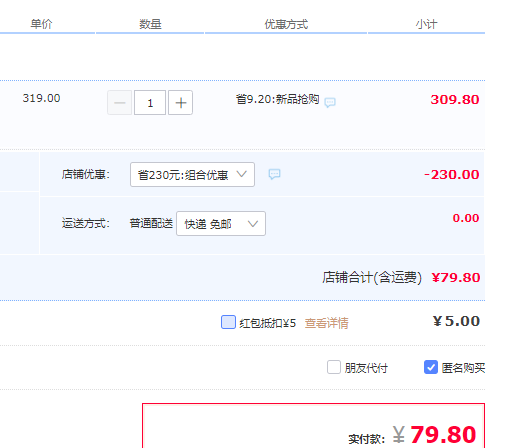505x448 pixels.
Task: Open chat bubble icon beside 店铺优惠 dropdown
Action: coord(274,174)
